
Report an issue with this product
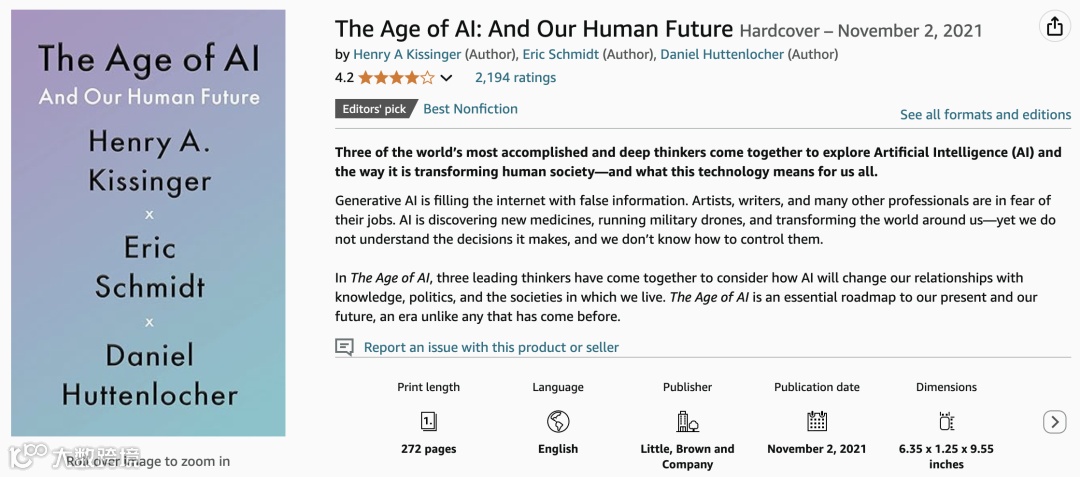coord(491,347)
